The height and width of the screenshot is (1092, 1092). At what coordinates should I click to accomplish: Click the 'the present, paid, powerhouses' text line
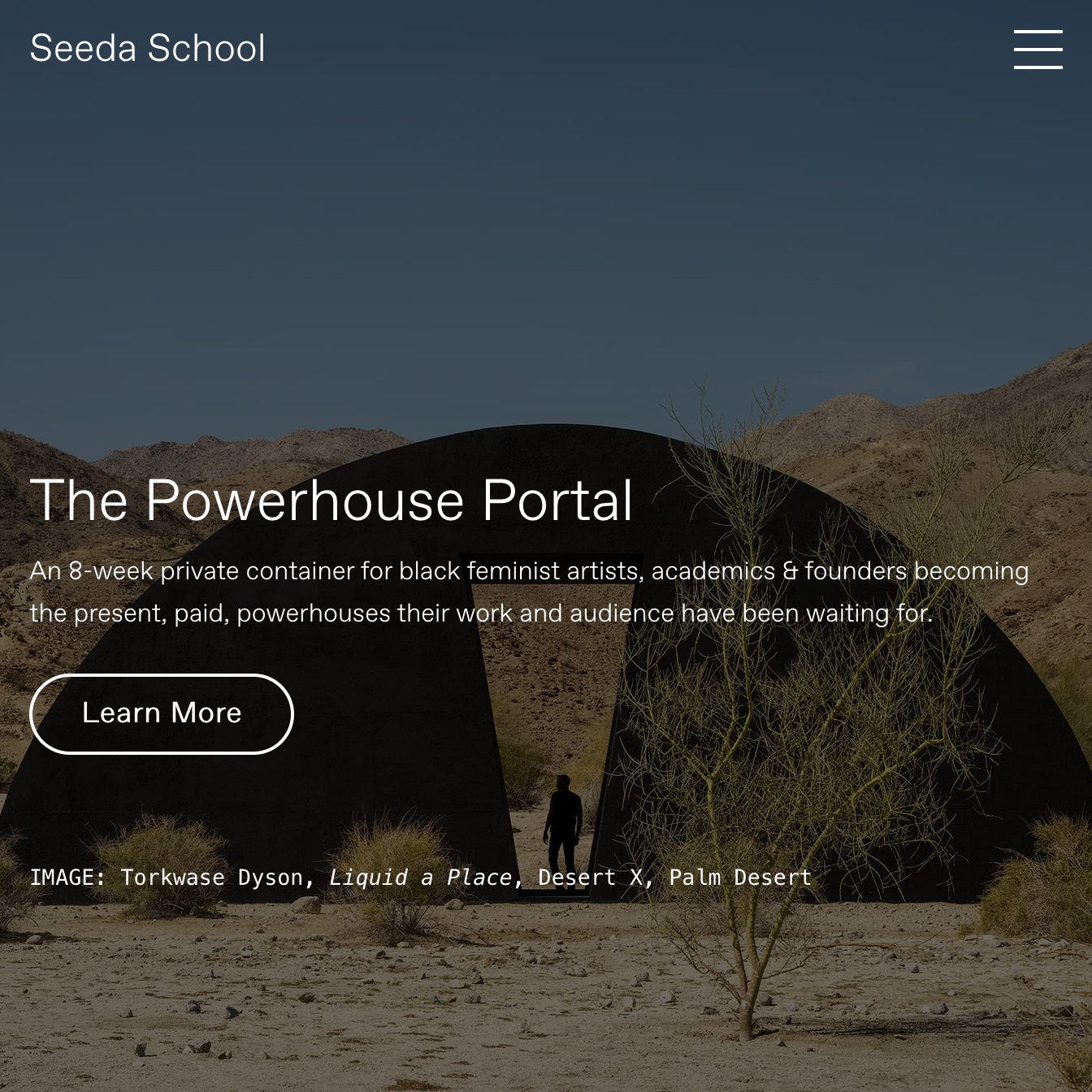(x=481, y=613)
